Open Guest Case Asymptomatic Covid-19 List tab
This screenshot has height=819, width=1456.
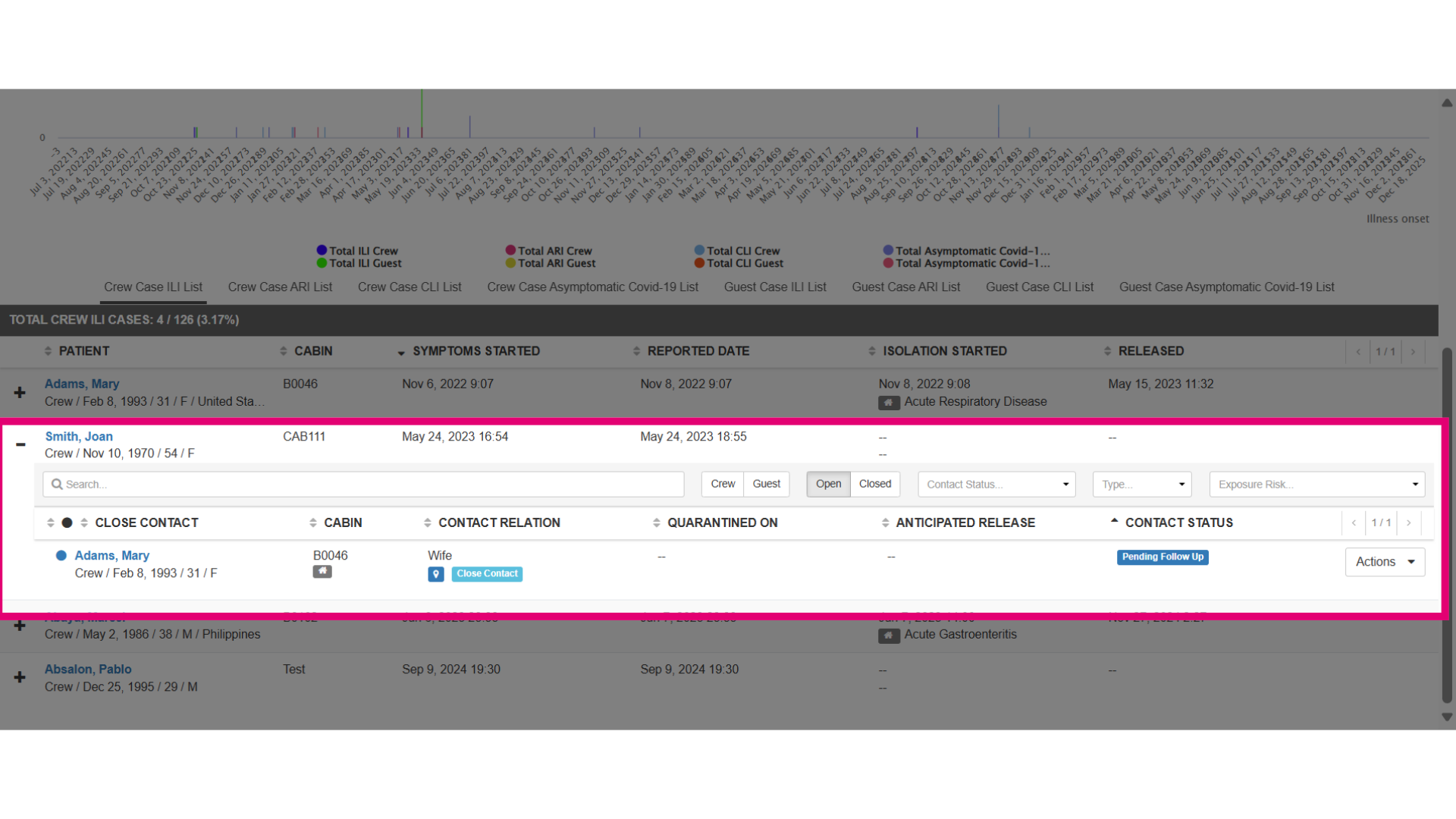[x=1226, y=287]
